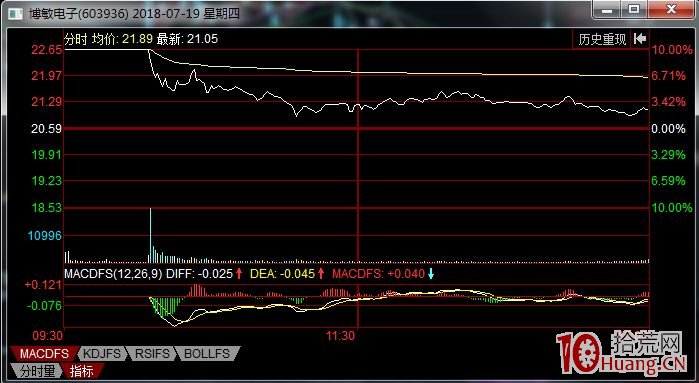Click the 11:30 time marker on the axis

pyautogui.click(x=341, y=336)
